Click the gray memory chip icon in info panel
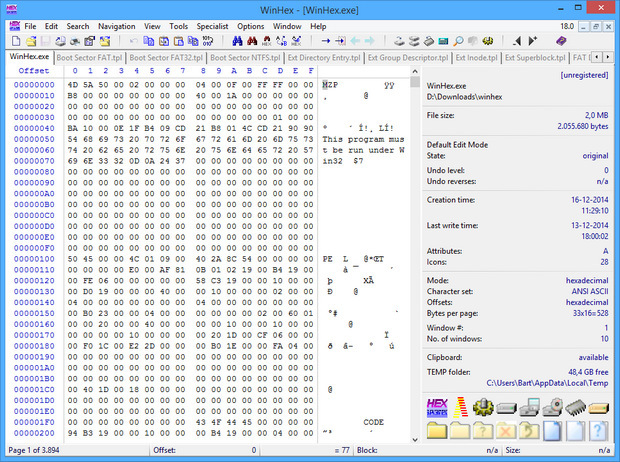Viewport: 620px width, 462px height. click(575, 408)
